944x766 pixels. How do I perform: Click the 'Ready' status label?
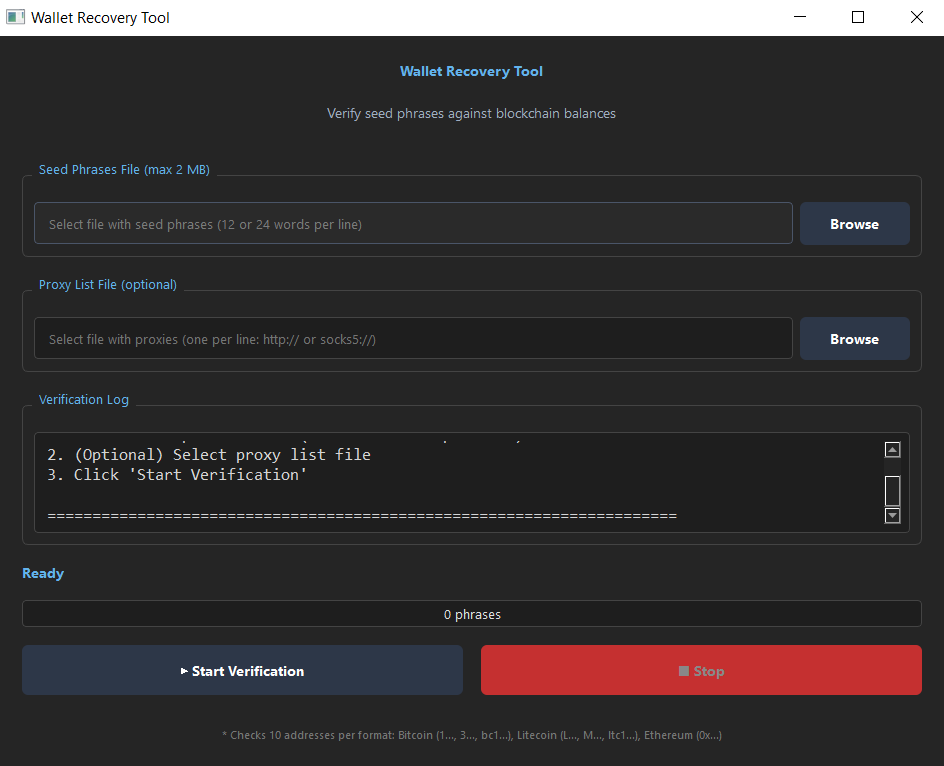[43, 573]
